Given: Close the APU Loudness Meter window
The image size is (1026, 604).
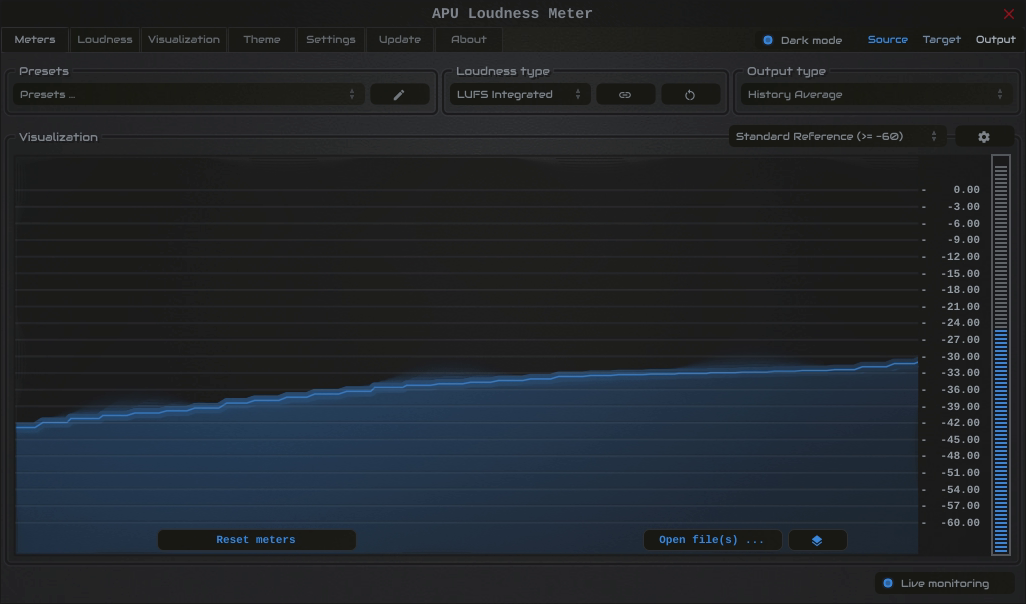Looking at the screenshot, I should (x=1008, y=14).
